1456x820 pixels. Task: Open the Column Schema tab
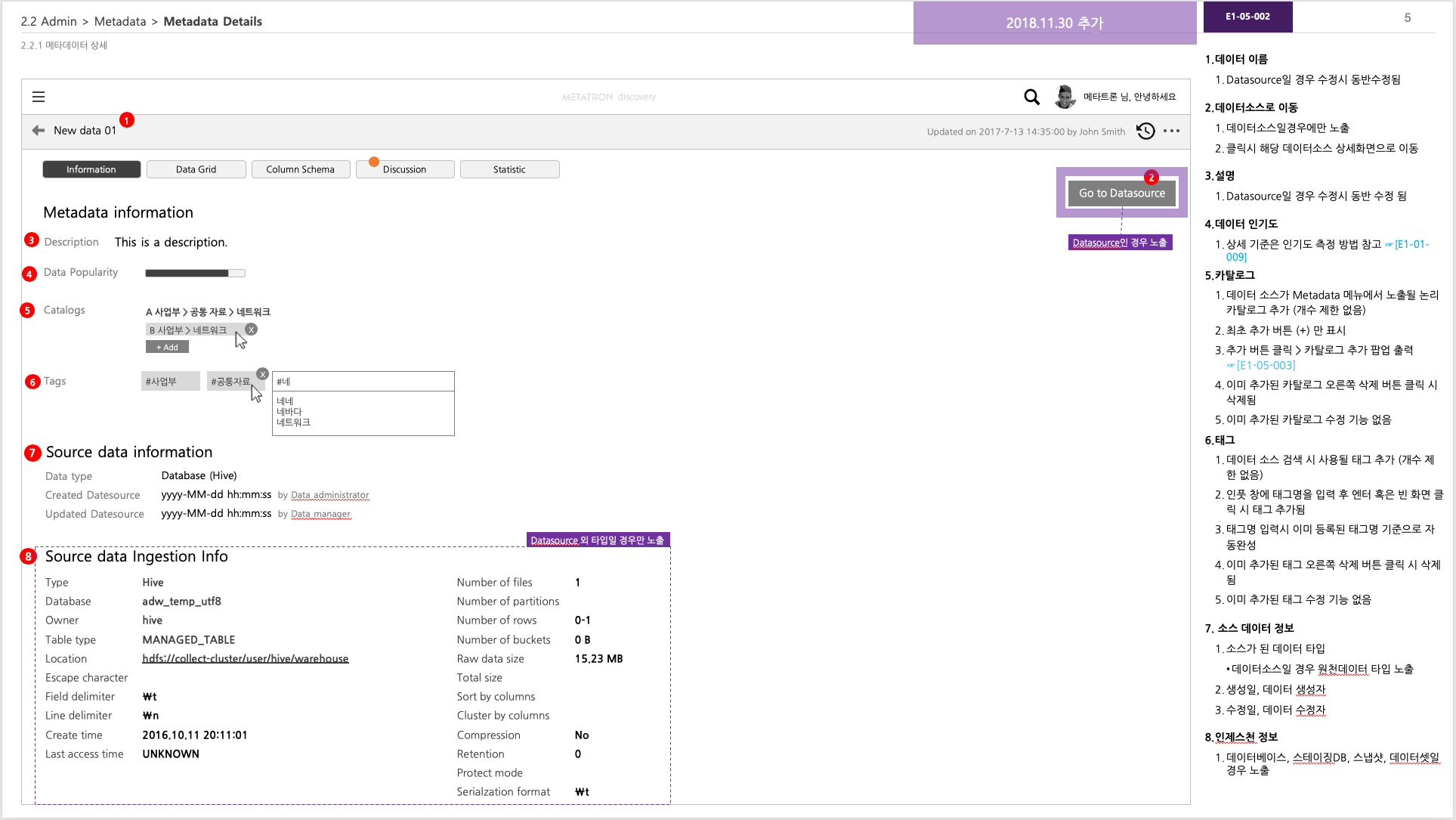coord(301,169)
